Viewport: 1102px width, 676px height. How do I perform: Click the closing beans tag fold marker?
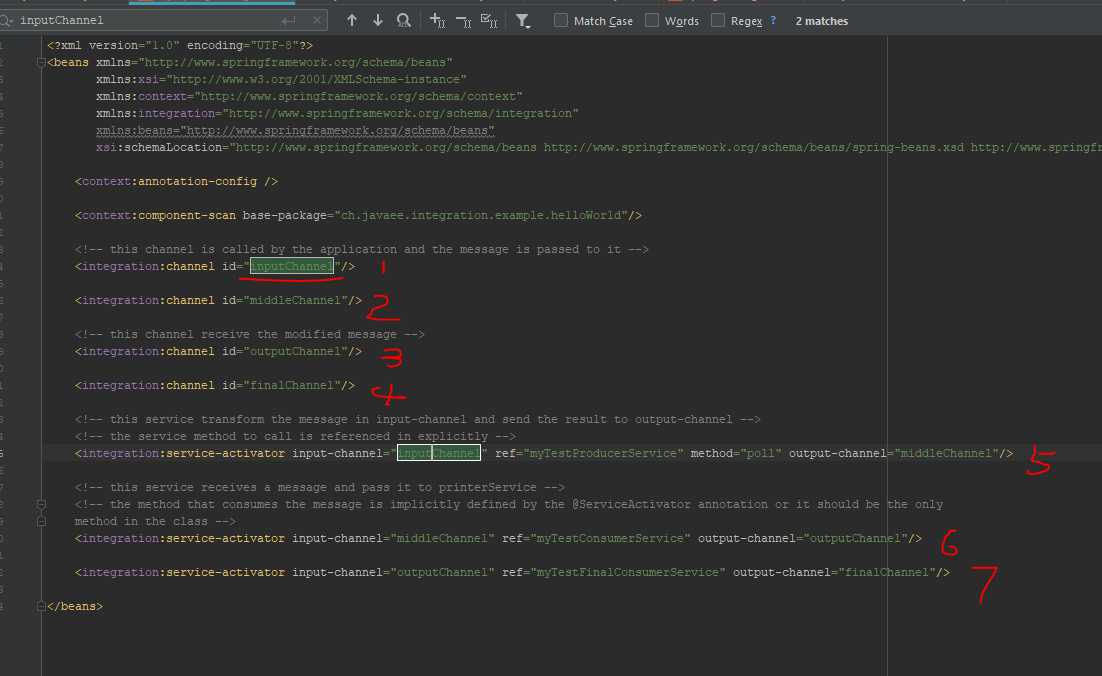pyautogui.click(x=41, y=606)
